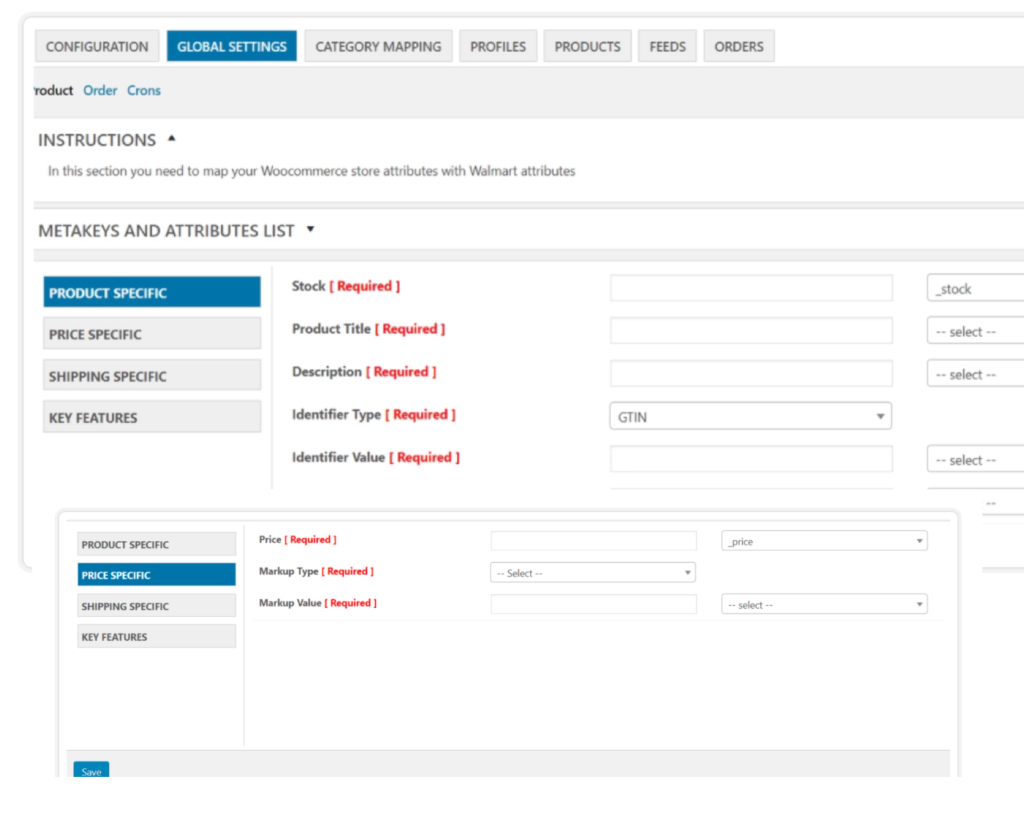1024x815 pixels.
Task: Open the Profiles tab
Action: tap(498, 46)
